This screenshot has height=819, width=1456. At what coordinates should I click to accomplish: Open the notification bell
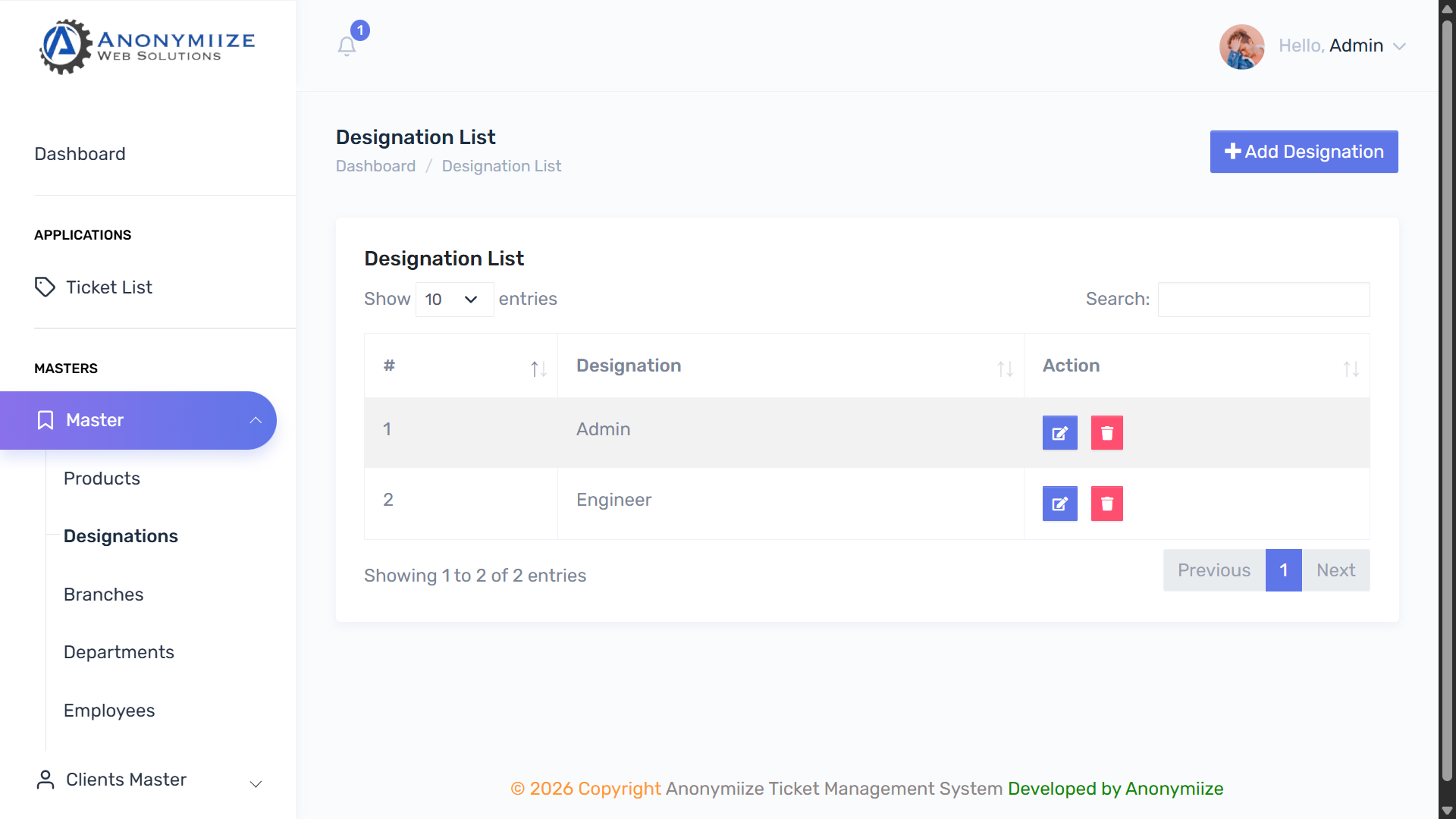coord(347,46)
